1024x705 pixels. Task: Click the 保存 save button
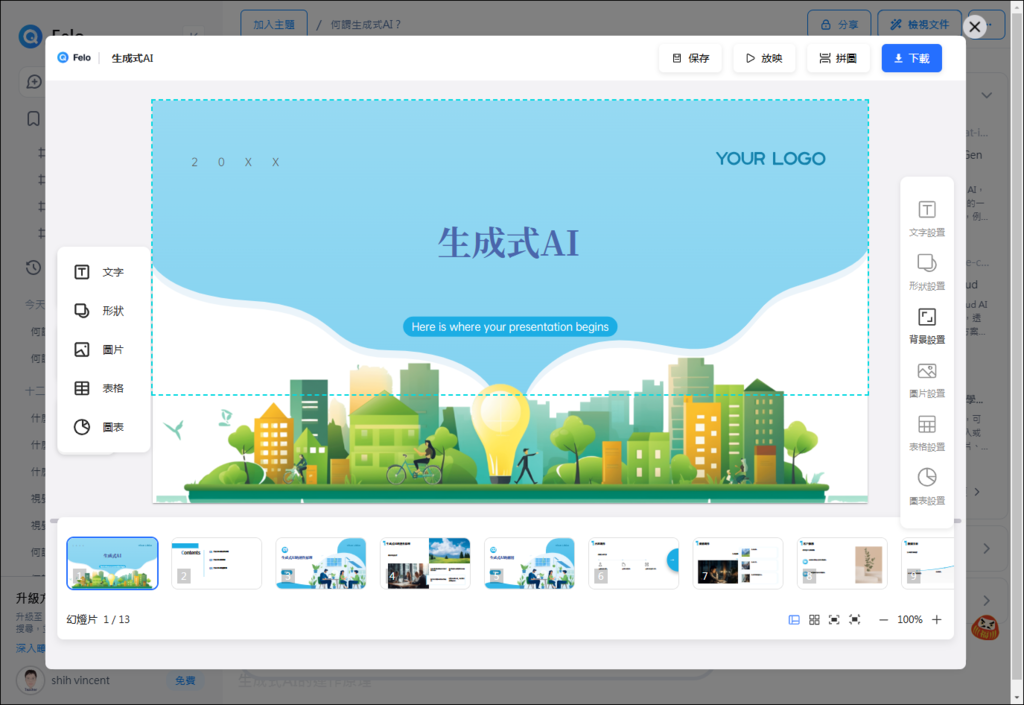coord(690,58)
